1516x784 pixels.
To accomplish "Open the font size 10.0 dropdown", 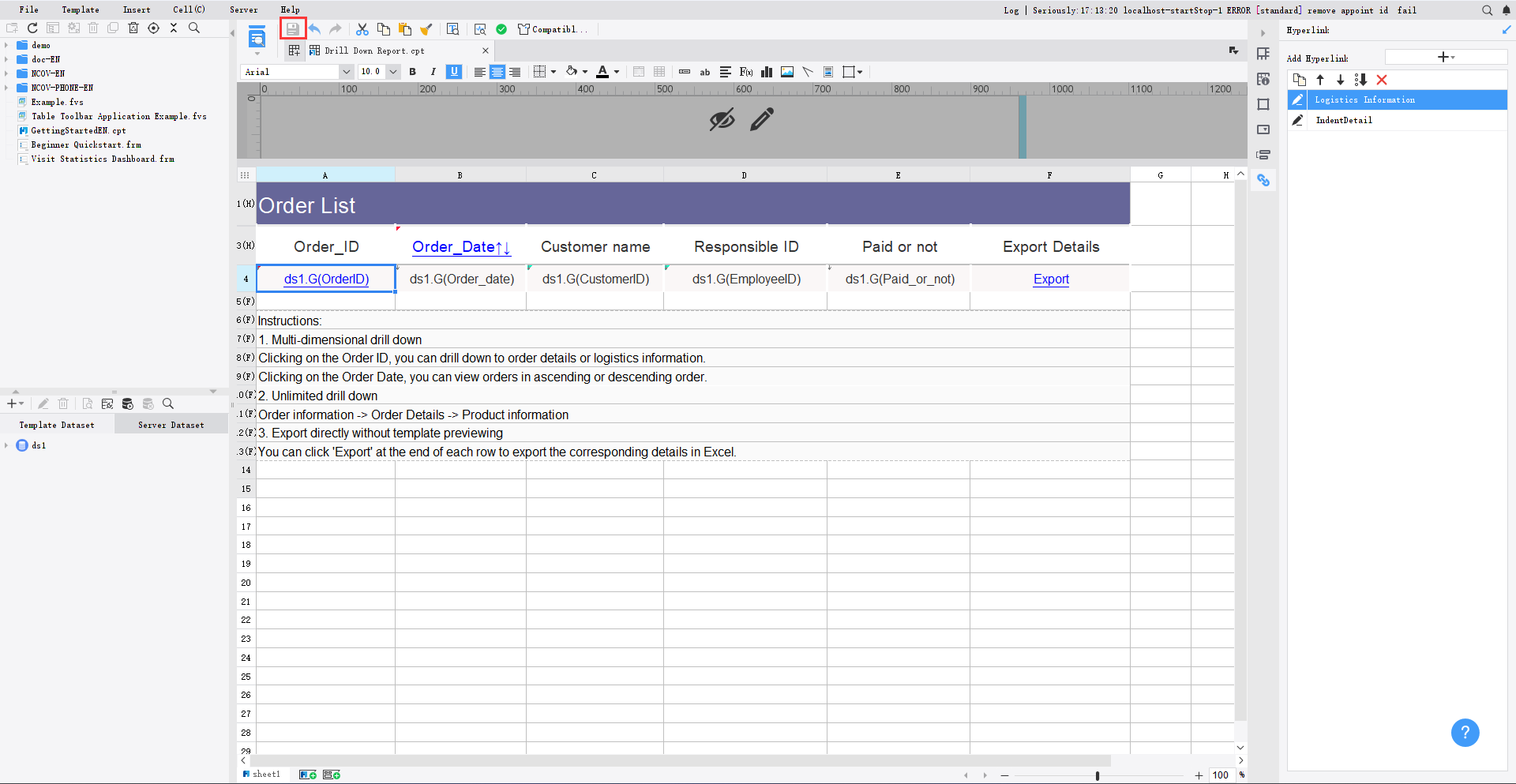I will click(x=393, y=72).
